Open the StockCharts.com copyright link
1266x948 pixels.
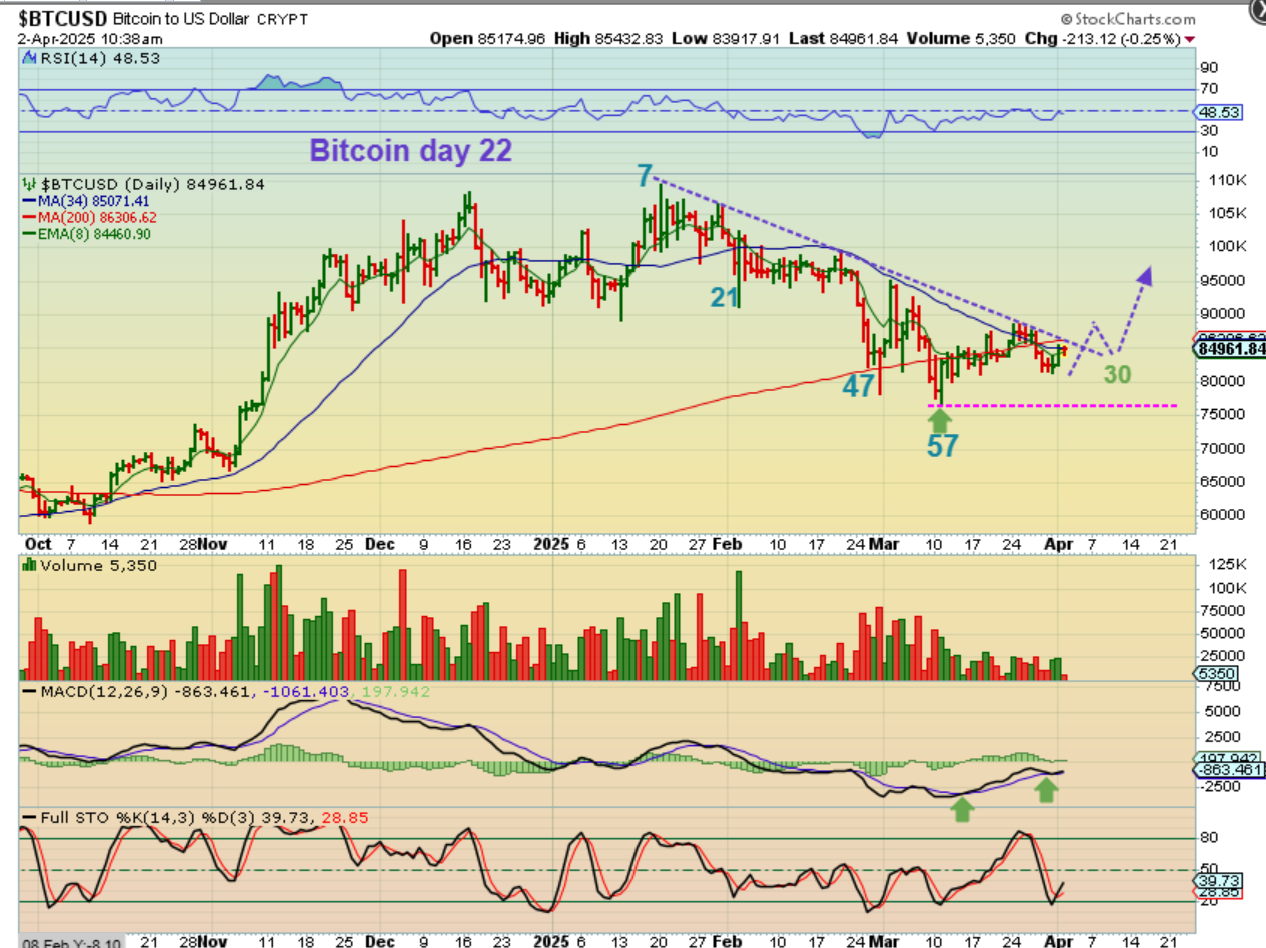coord(1127,19)
